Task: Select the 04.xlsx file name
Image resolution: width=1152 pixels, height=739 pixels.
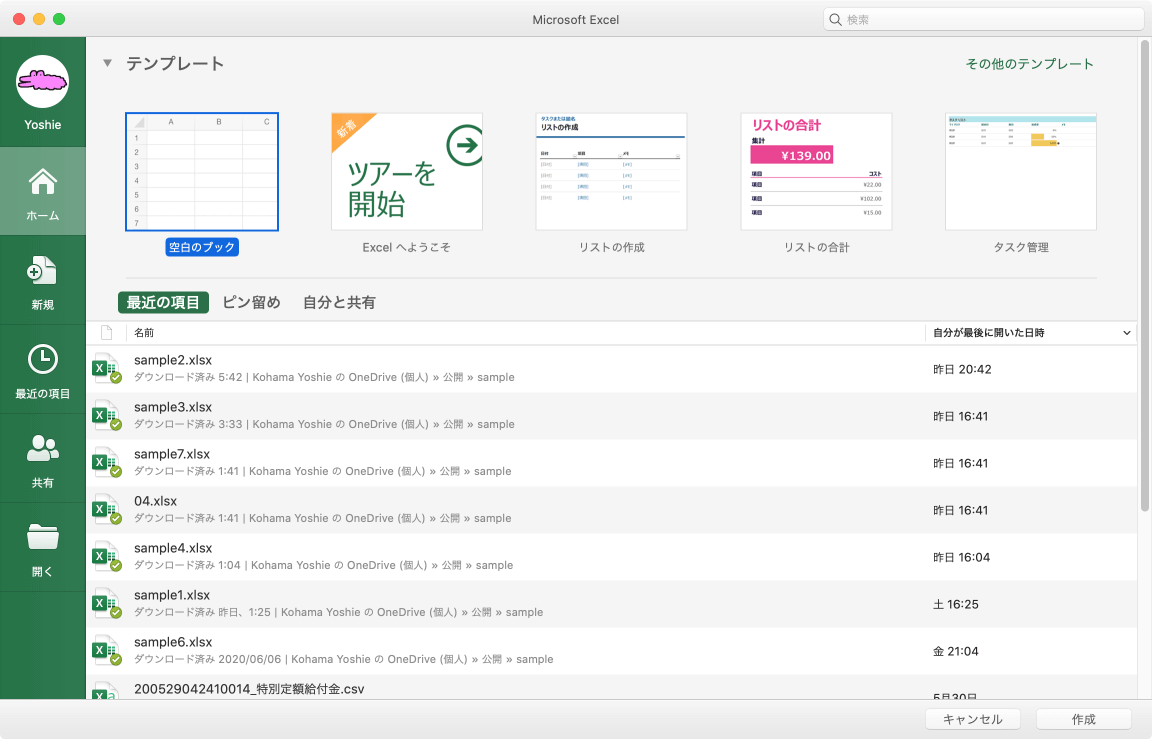Action: [156, 501]
